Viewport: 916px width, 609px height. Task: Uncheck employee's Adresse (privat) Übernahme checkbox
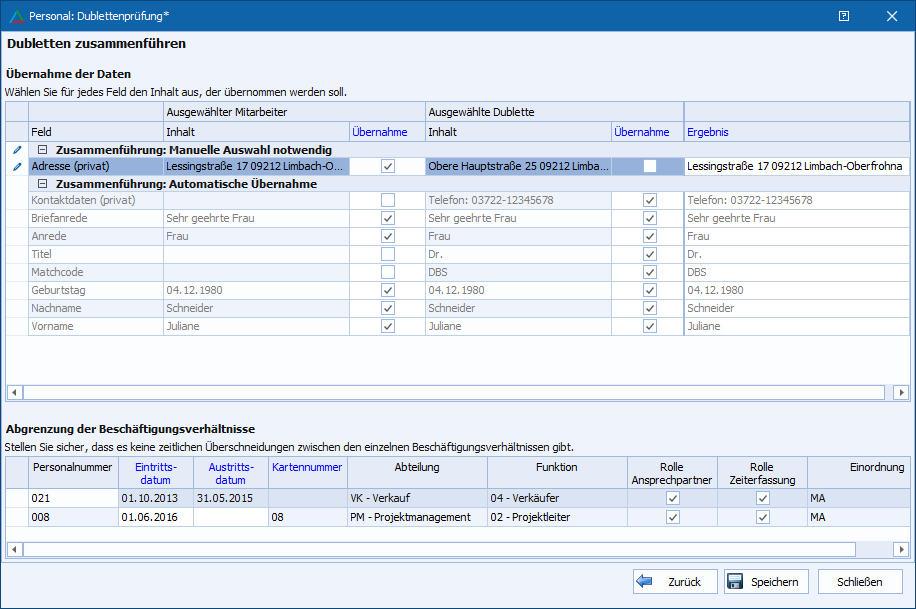388,166
